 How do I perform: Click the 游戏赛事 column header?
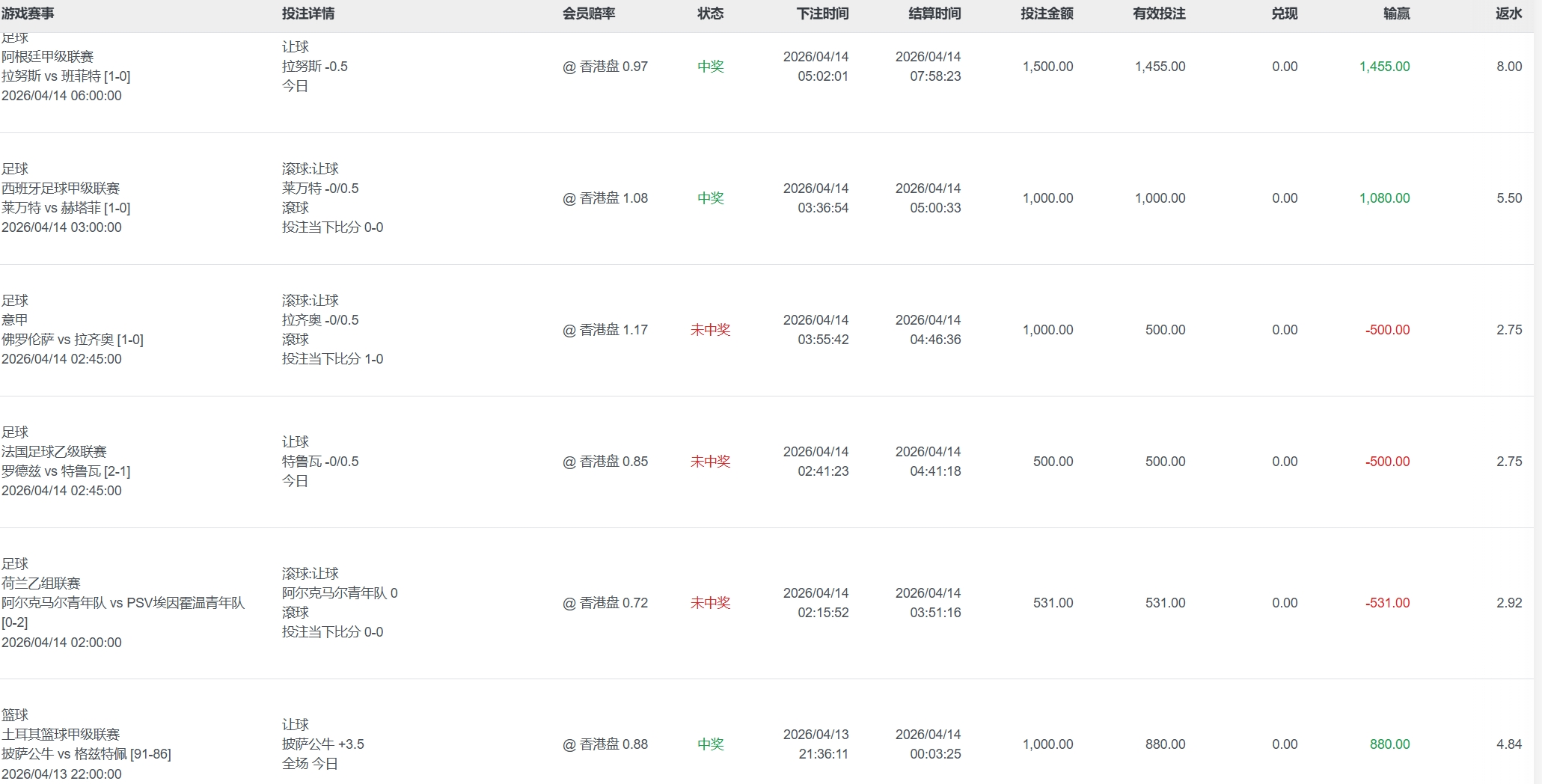pyautogui.click(x=28, y=13)
